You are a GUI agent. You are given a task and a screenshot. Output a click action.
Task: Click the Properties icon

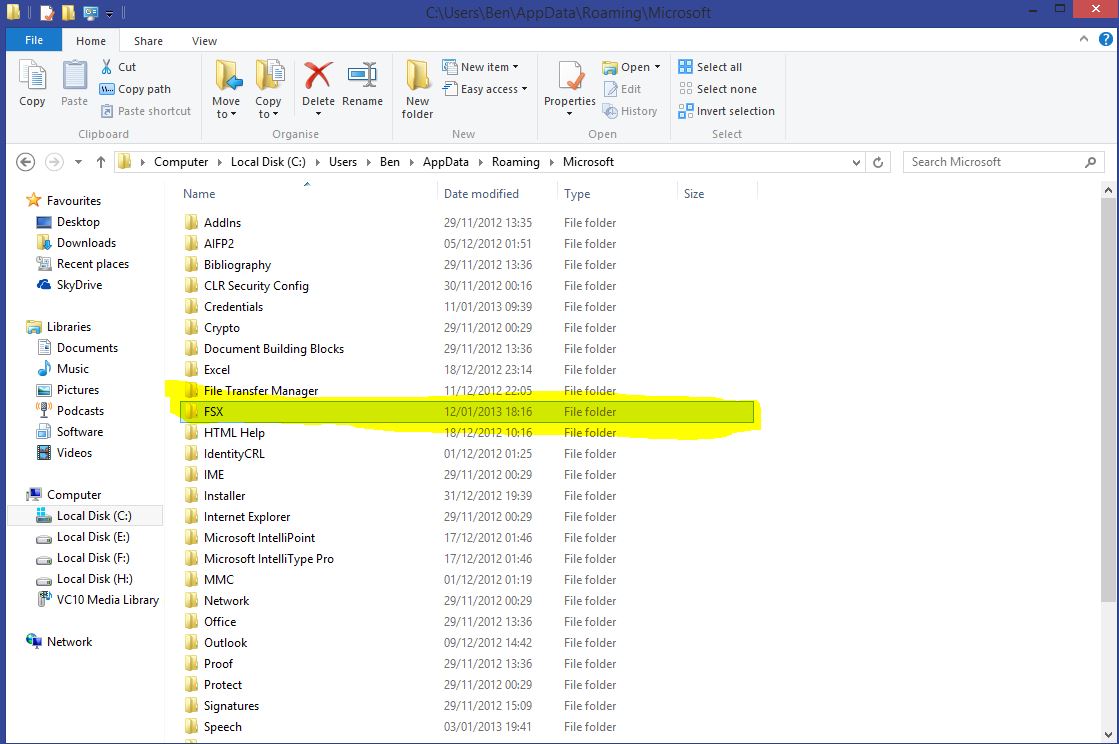570,76
